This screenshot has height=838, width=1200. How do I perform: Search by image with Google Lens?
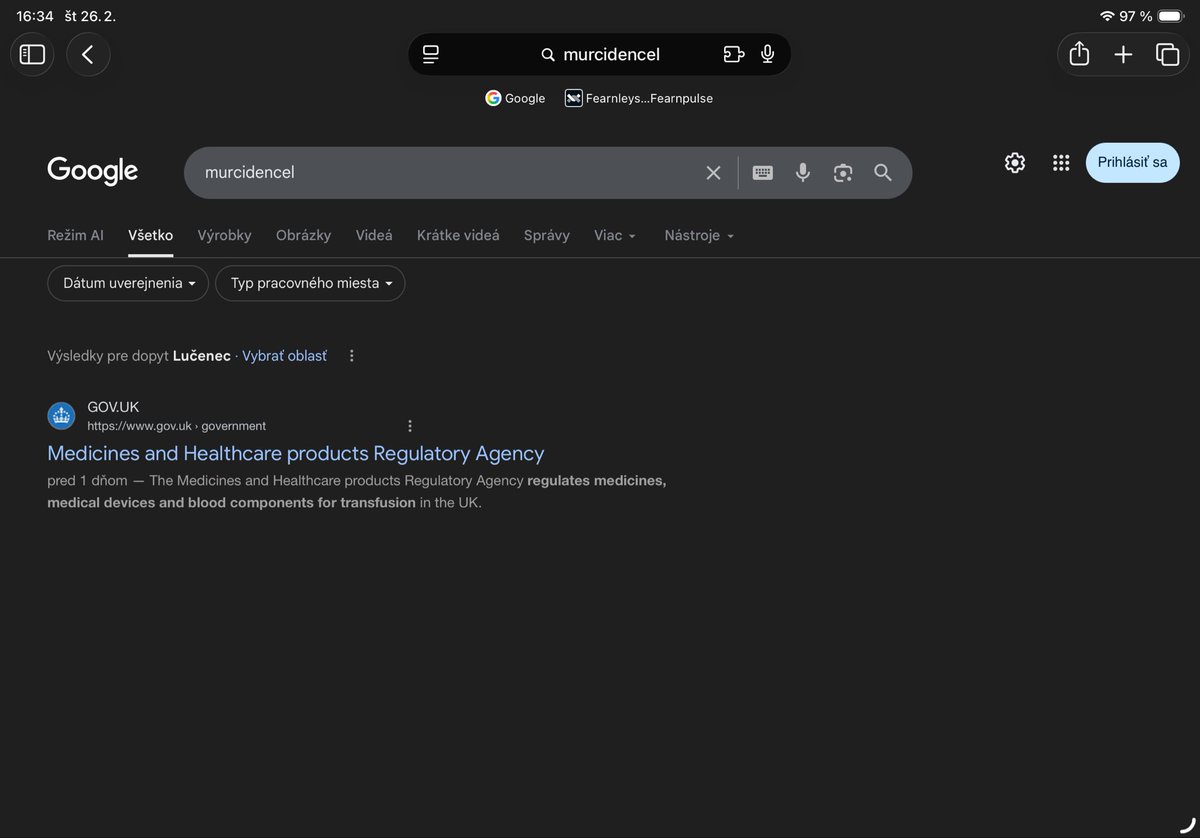click(x=843, y=172)
